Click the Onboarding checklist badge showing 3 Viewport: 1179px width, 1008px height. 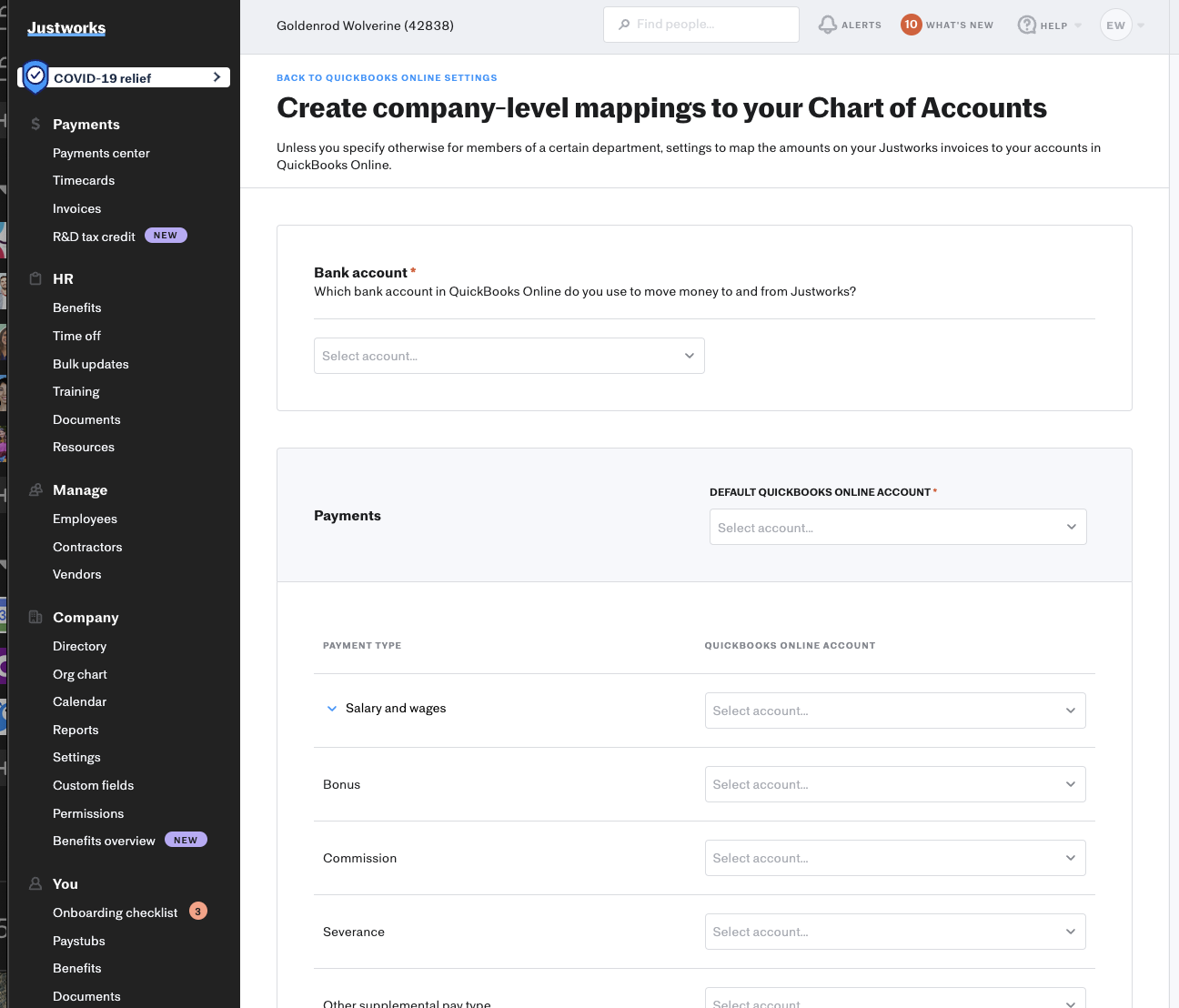(198, 911)
